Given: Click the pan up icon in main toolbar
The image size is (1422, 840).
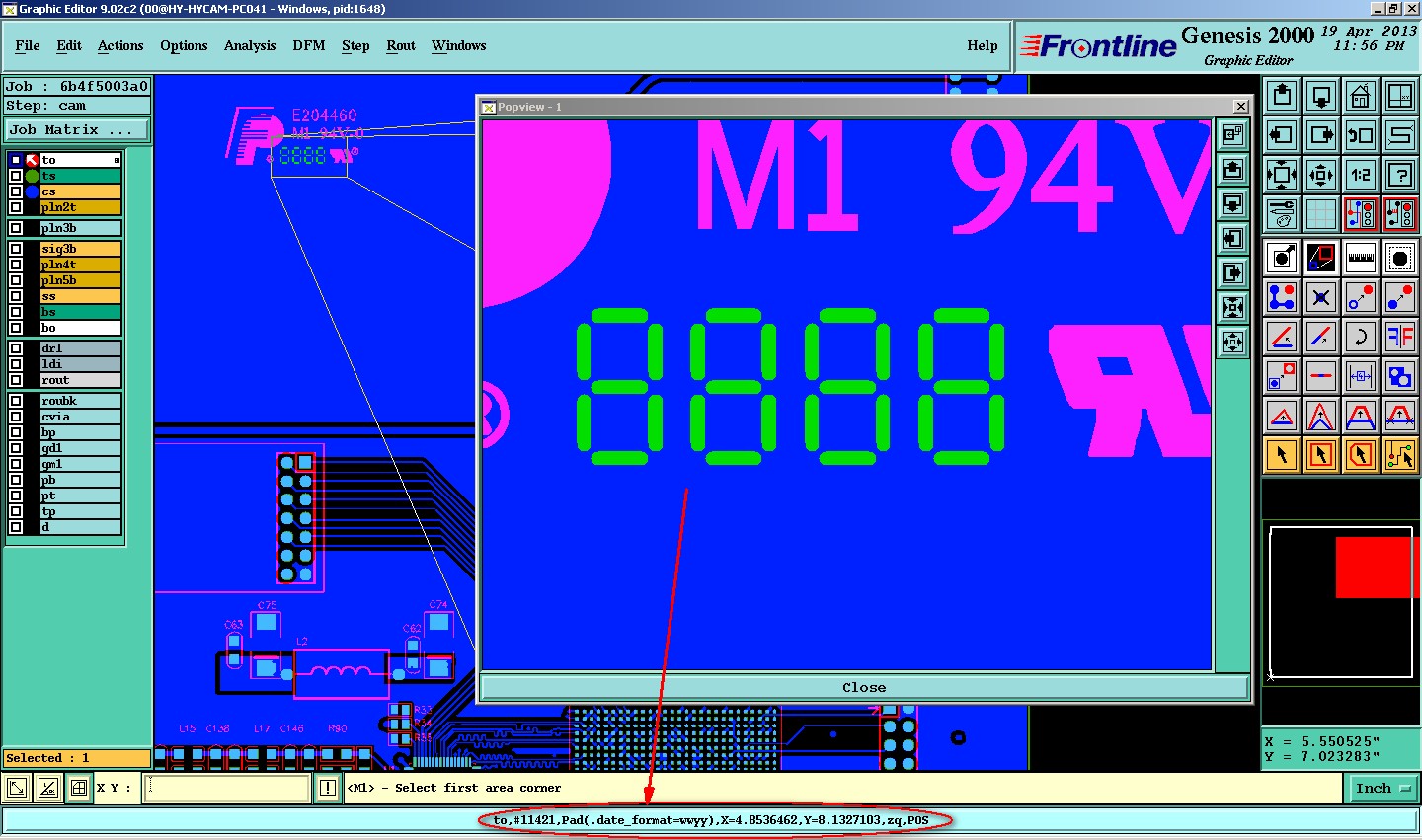Looking at the screenshot, I should pyautogui.click(x=1282, y=96).
